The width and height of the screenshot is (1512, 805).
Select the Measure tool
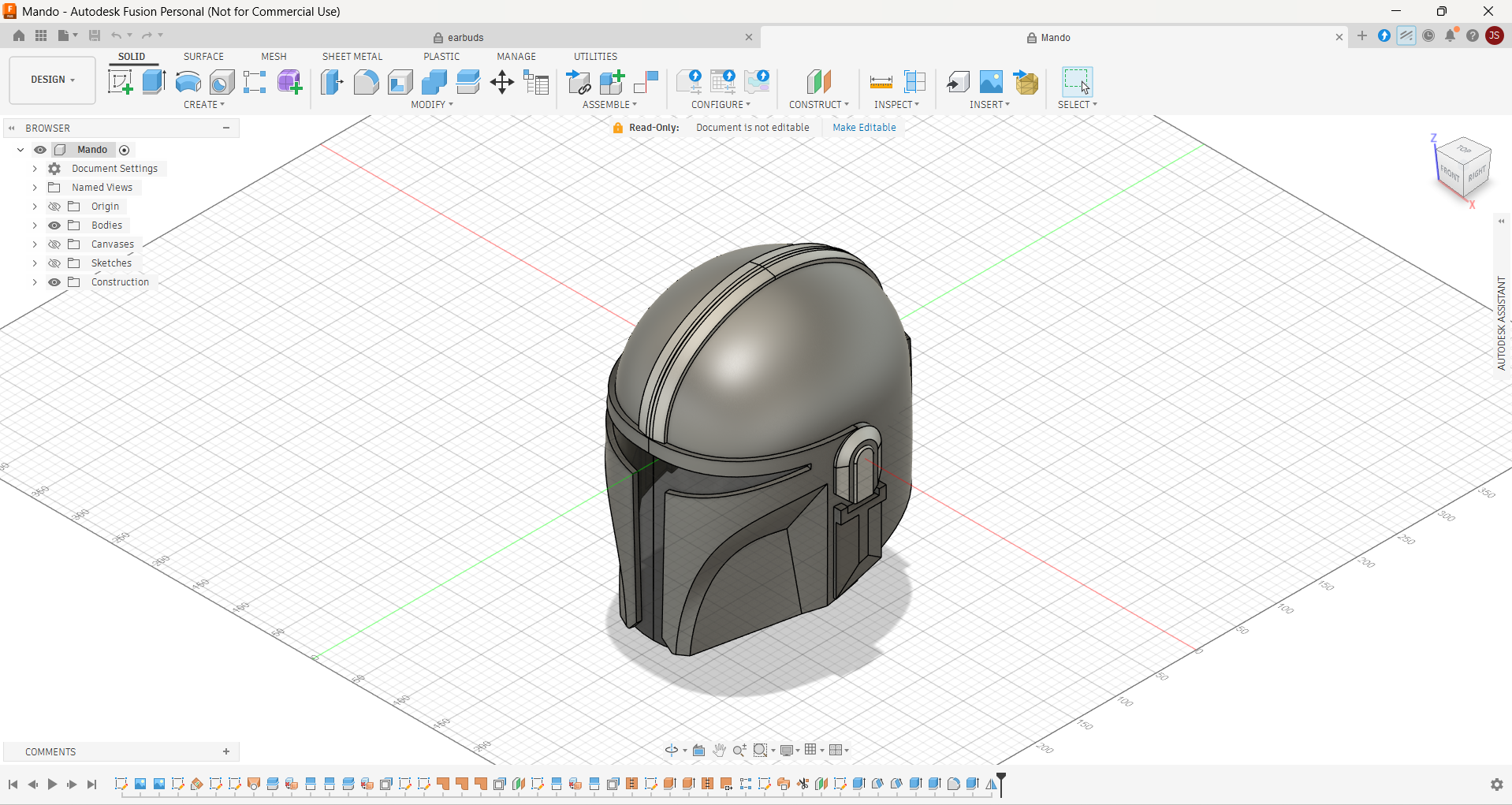881,82
